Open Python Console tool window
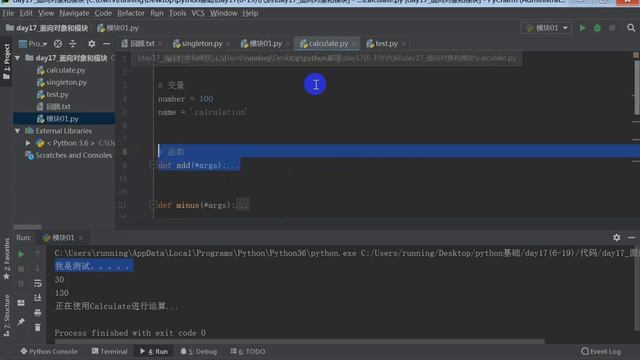 [49, 351]
